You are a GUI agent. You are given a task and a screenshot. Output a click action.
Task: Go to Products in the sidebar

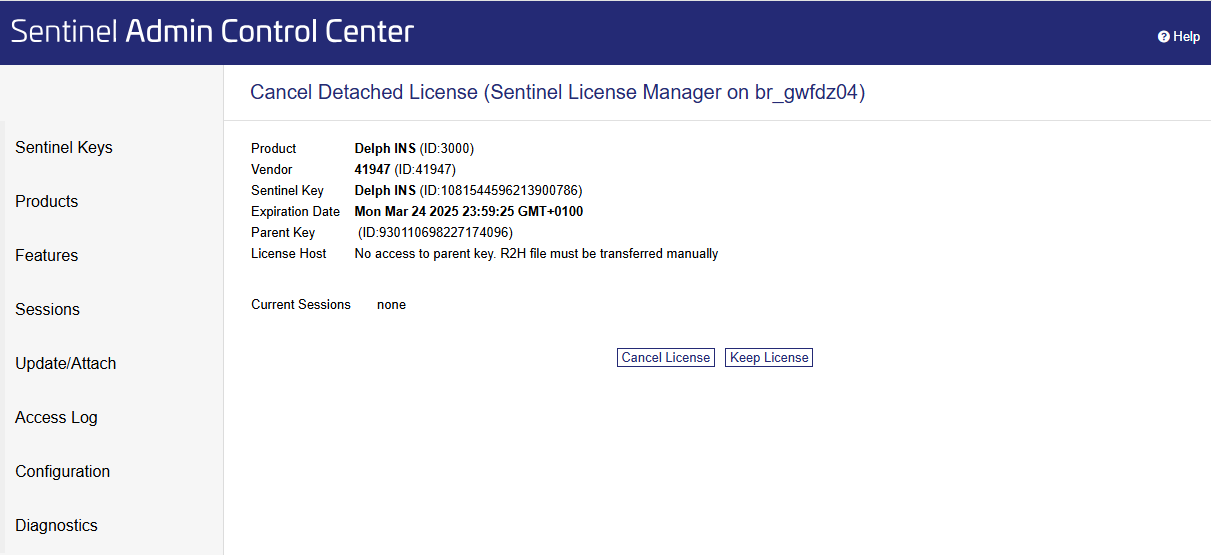click(x=47, y=202)
